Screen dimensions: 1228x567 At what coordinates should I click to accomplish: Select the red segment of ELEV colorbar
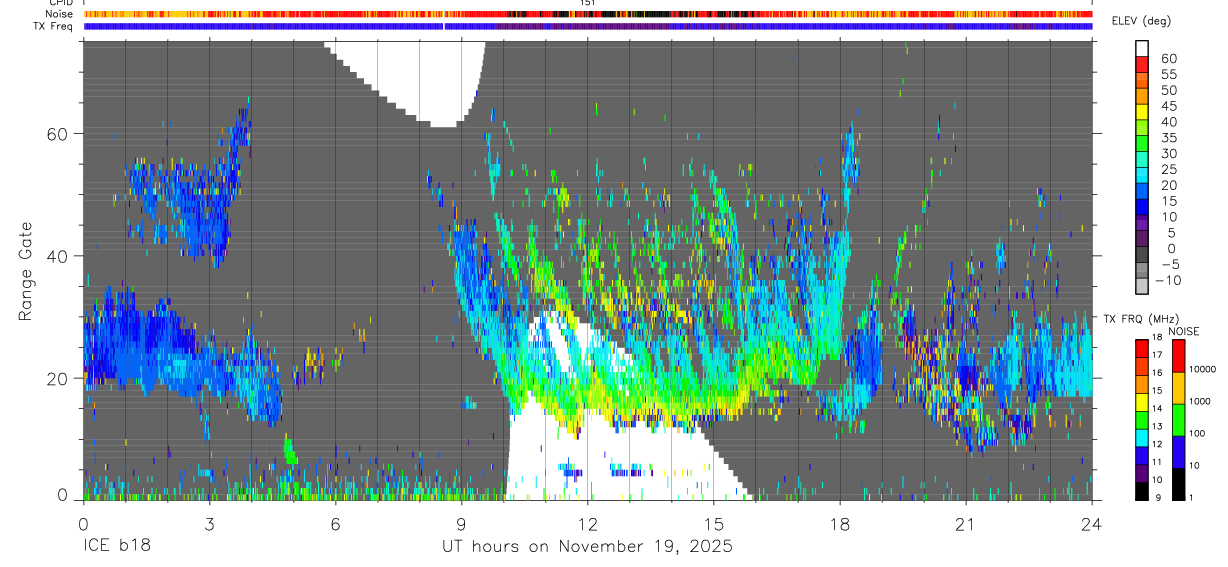pyautogui.click(x=1142, y=64)
